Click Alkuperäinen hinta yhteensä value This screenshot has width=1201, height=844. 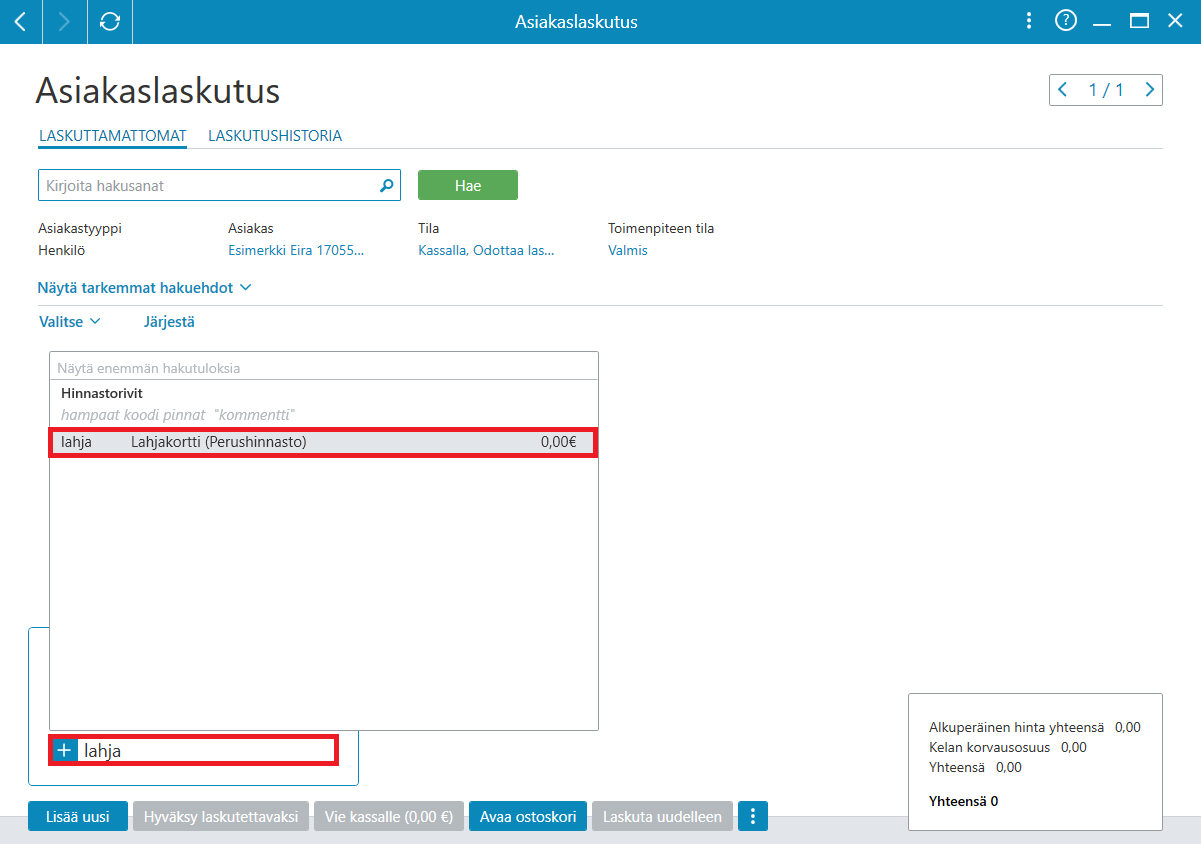pos(1127,727)
